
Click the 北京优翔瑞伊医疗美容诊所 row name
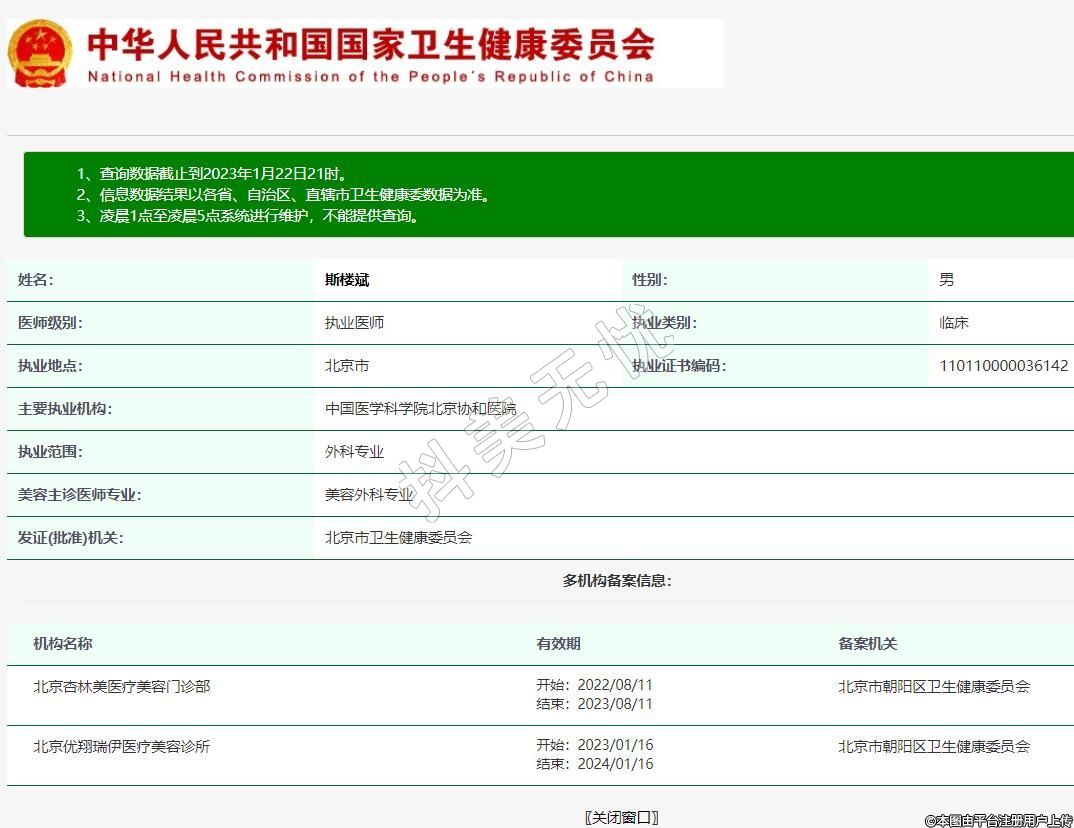(122, 746)
